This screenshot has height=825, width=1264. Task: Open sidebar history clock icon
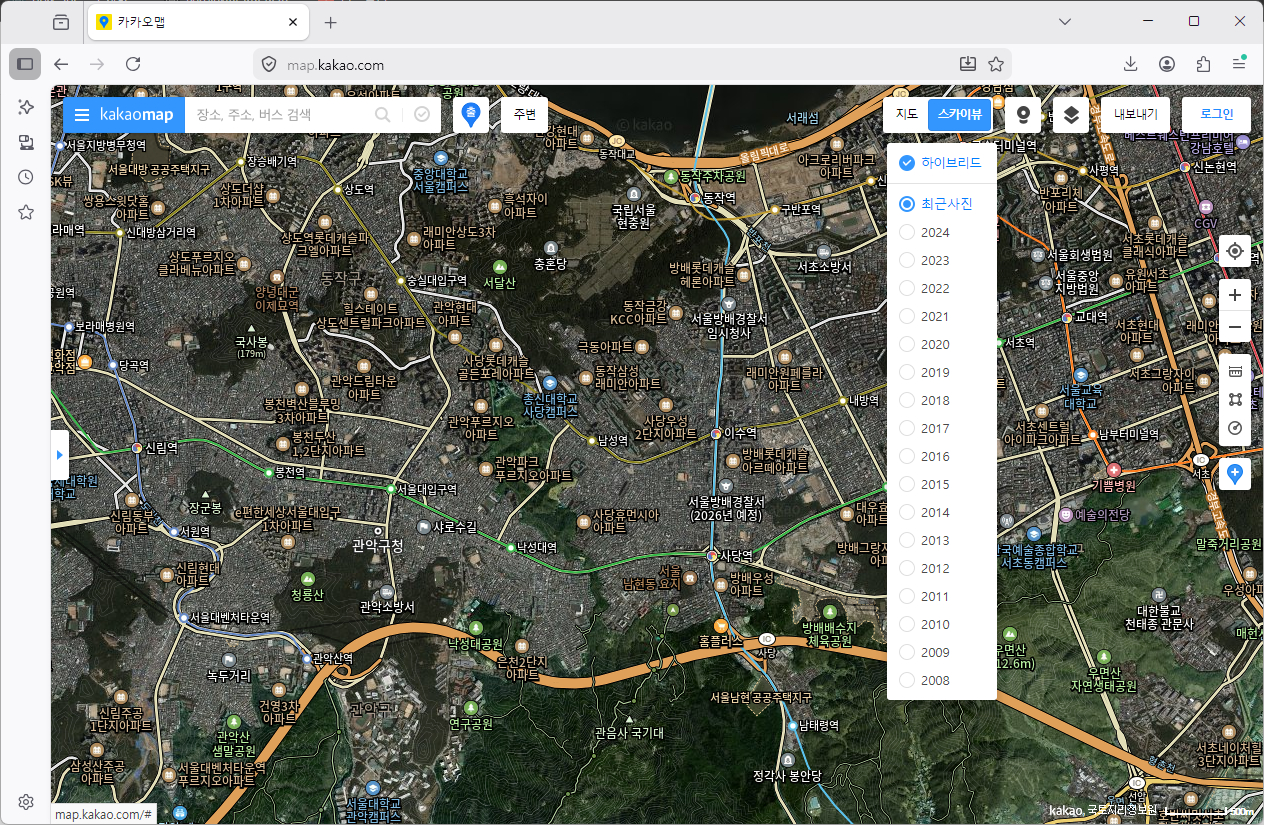[26, 177]
